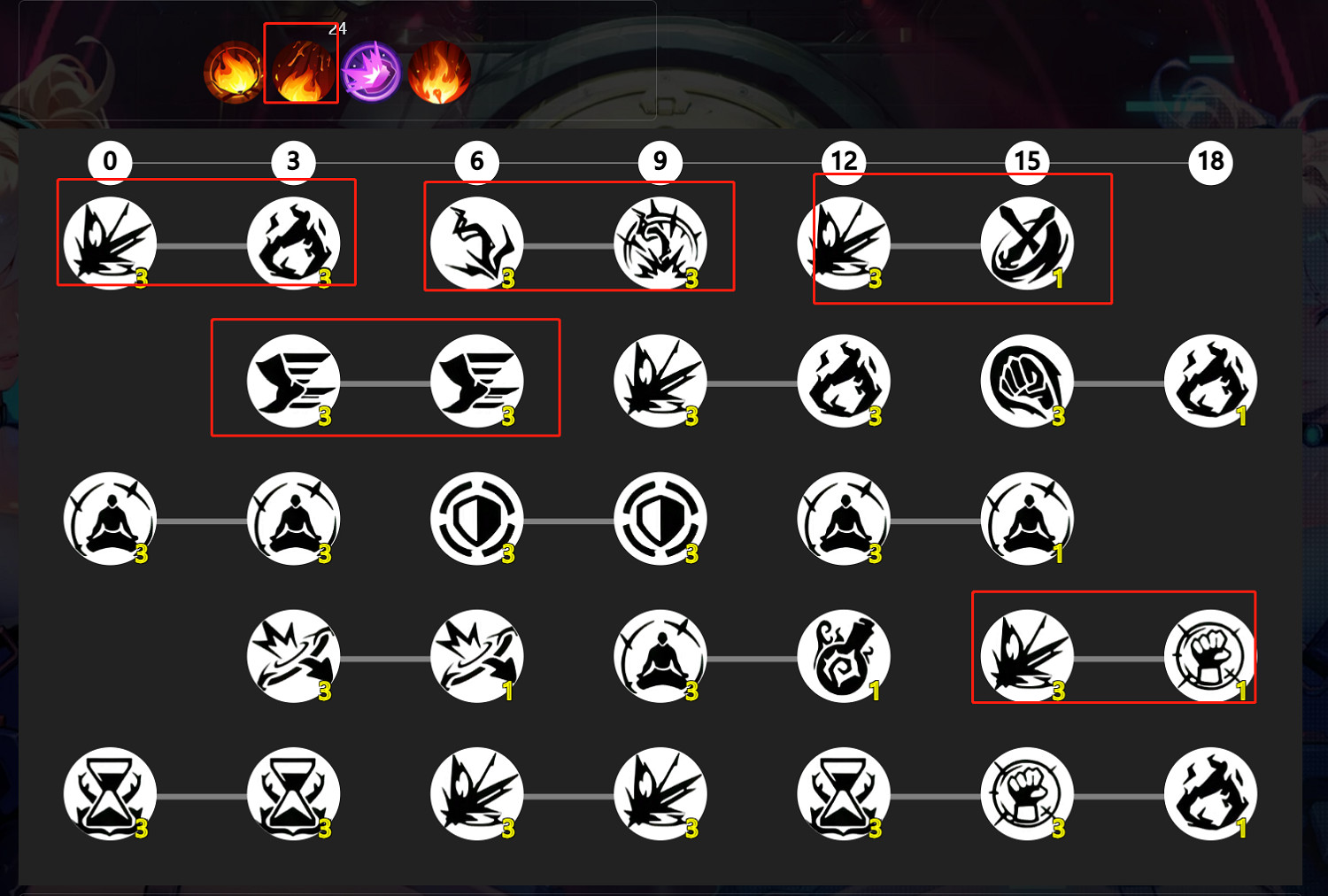Choose the campfire skill icon at top

(234, 72)
